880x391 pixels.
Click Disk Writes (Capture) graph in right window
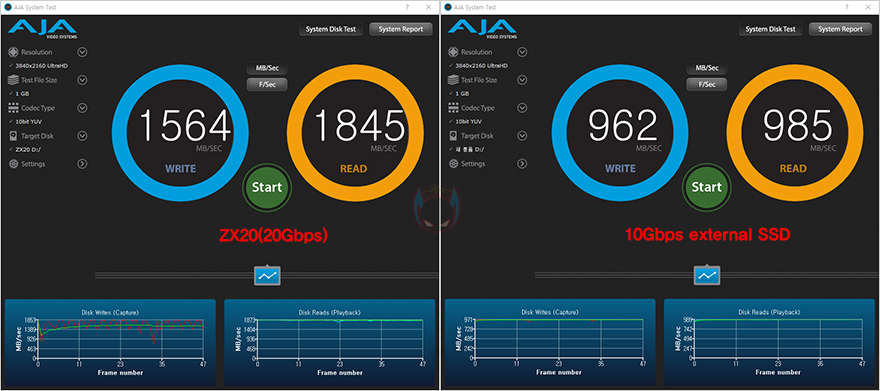point(550,343)
